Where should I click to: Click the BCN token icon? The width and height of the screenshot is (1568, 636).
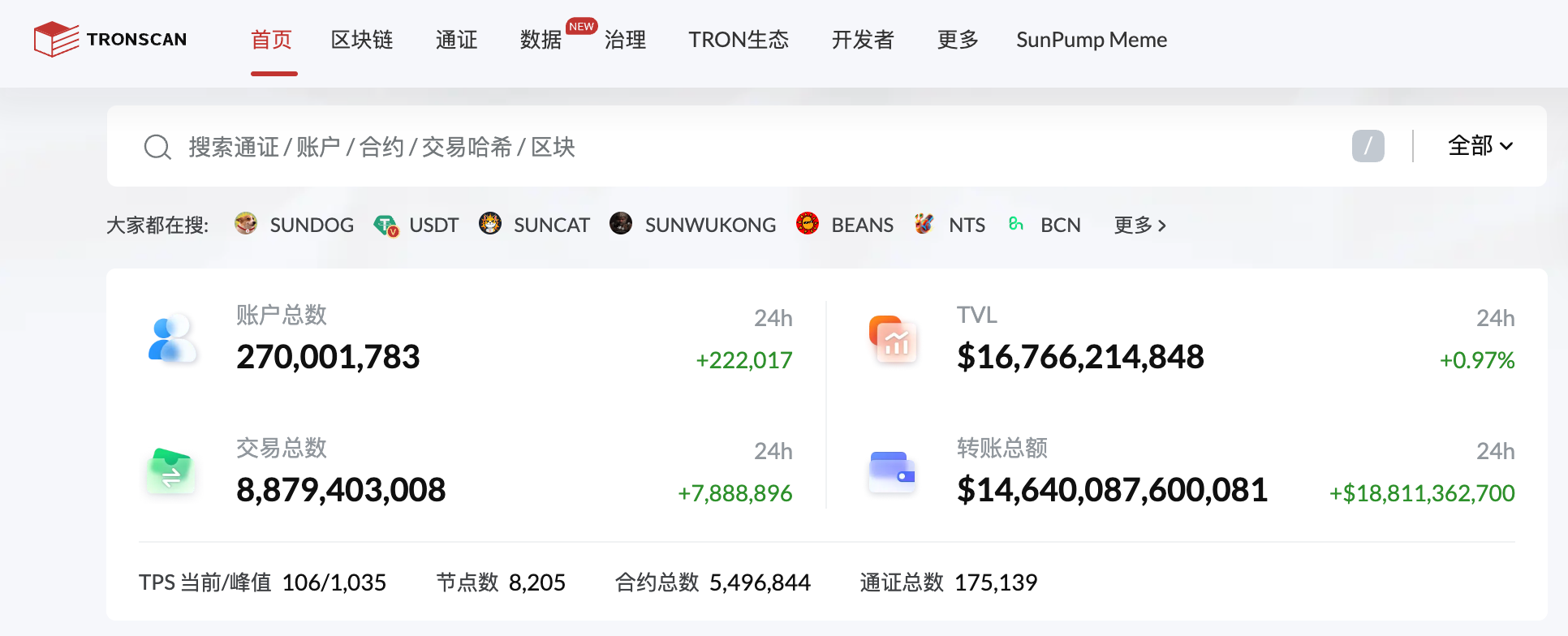click(1016, 223)
